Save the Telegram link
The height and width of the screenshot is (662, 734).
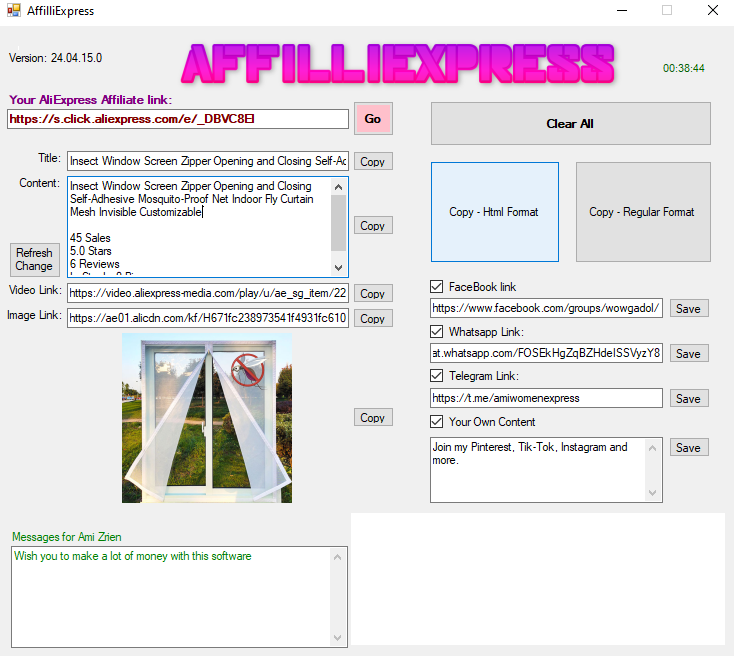pyautogui.click(x=689, y=398)
